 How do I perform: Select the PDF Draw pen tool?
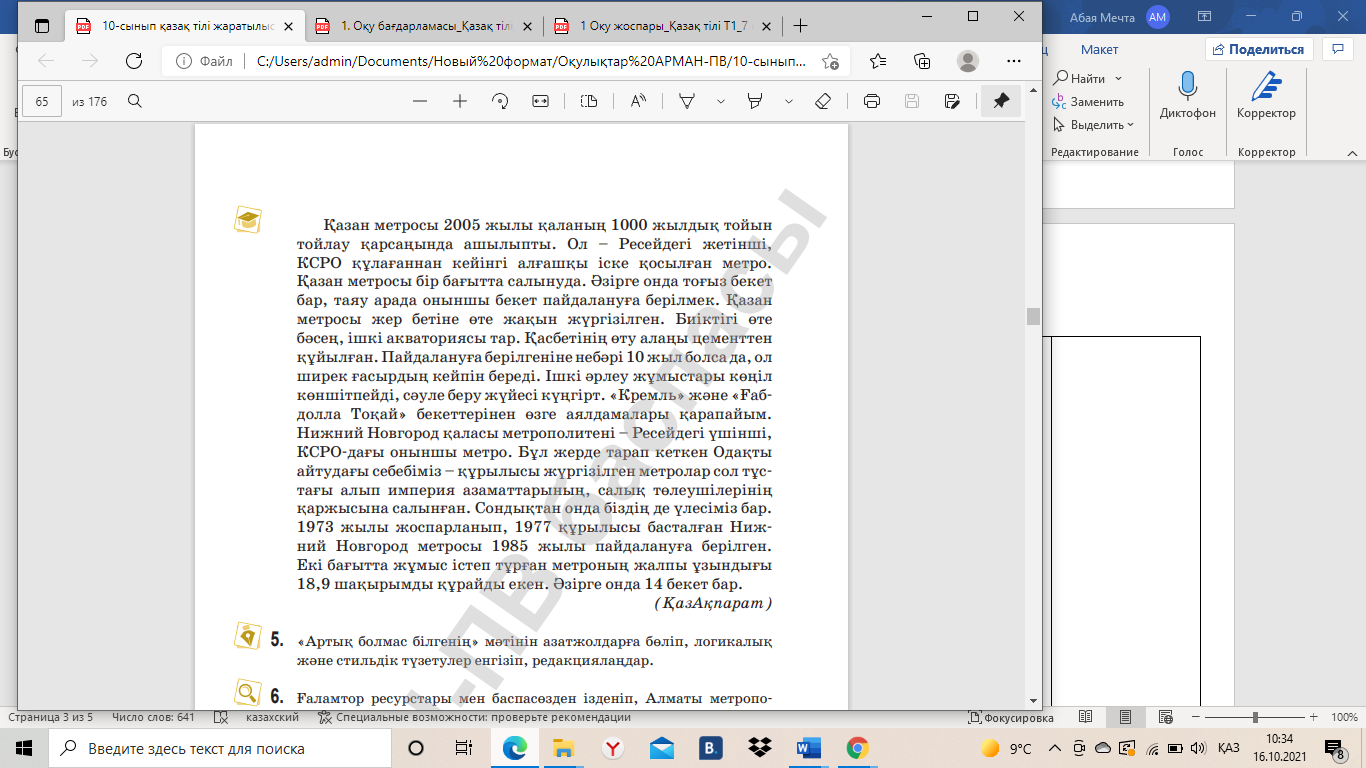click(688, 101)
